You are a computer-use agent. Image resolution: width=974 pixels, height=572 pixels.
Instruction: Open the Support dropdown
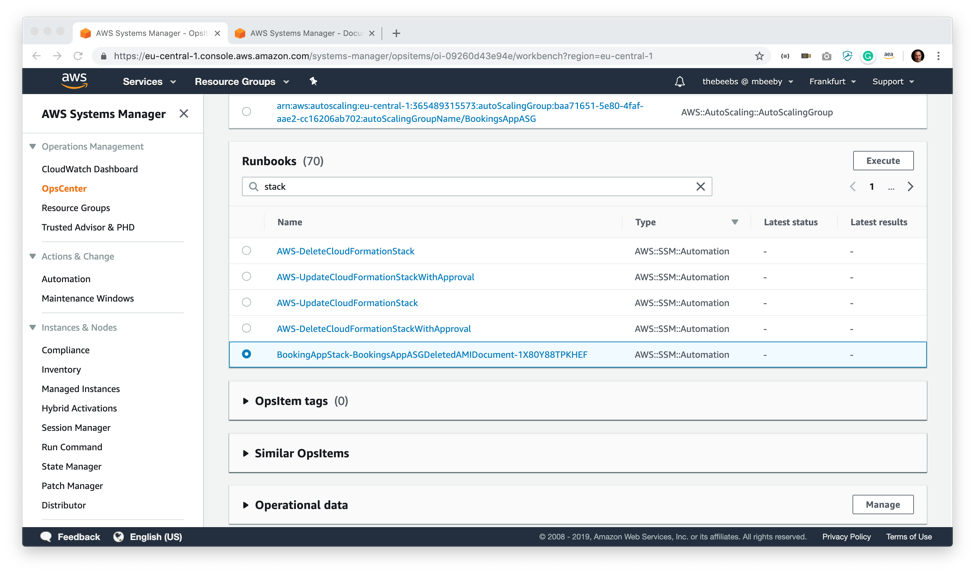point(893,81)
